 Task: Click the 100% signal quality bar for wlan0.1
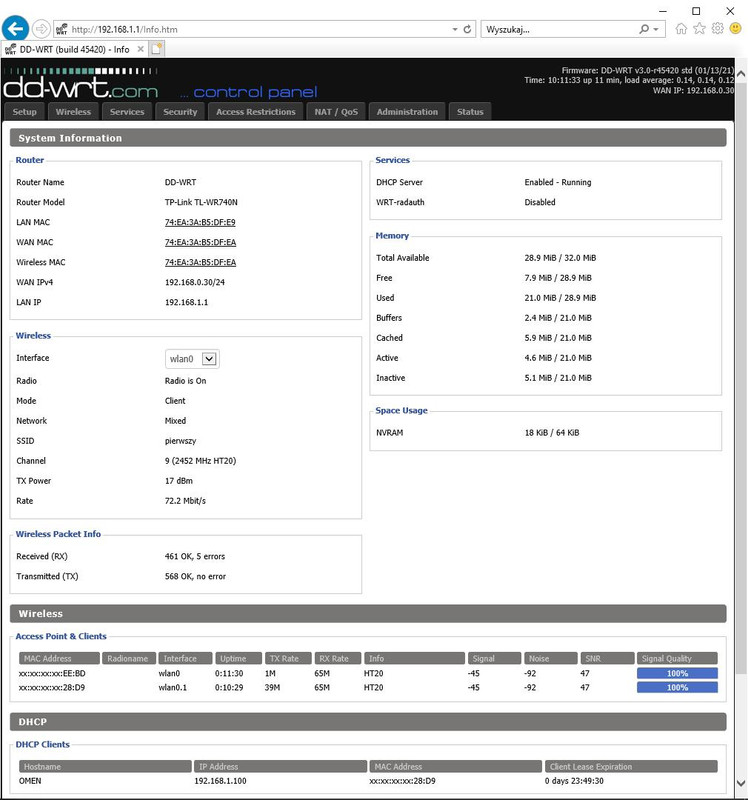677,688
